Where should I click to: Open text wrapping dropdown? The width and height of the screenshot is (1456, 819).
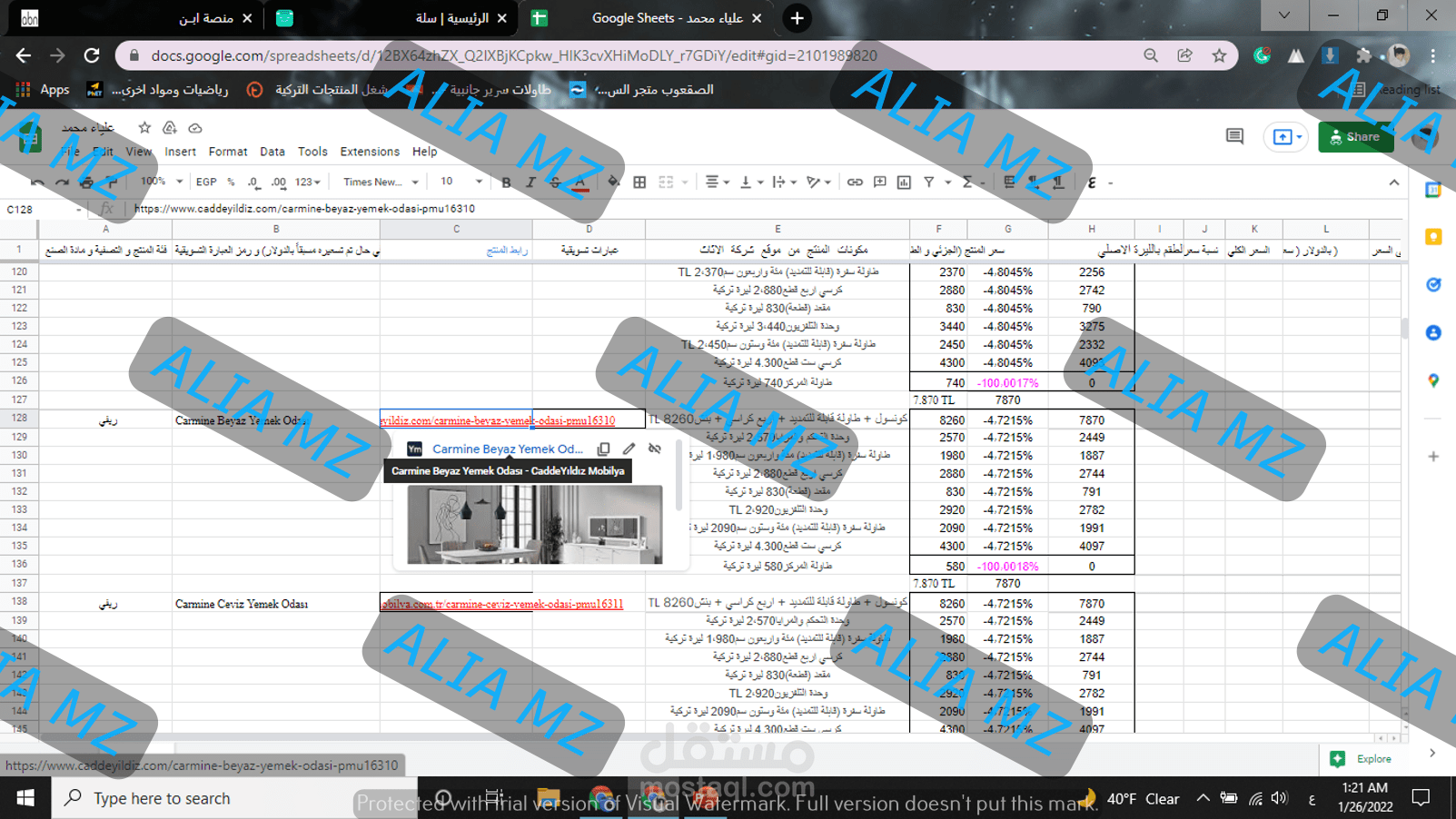[x=784, y=183]
